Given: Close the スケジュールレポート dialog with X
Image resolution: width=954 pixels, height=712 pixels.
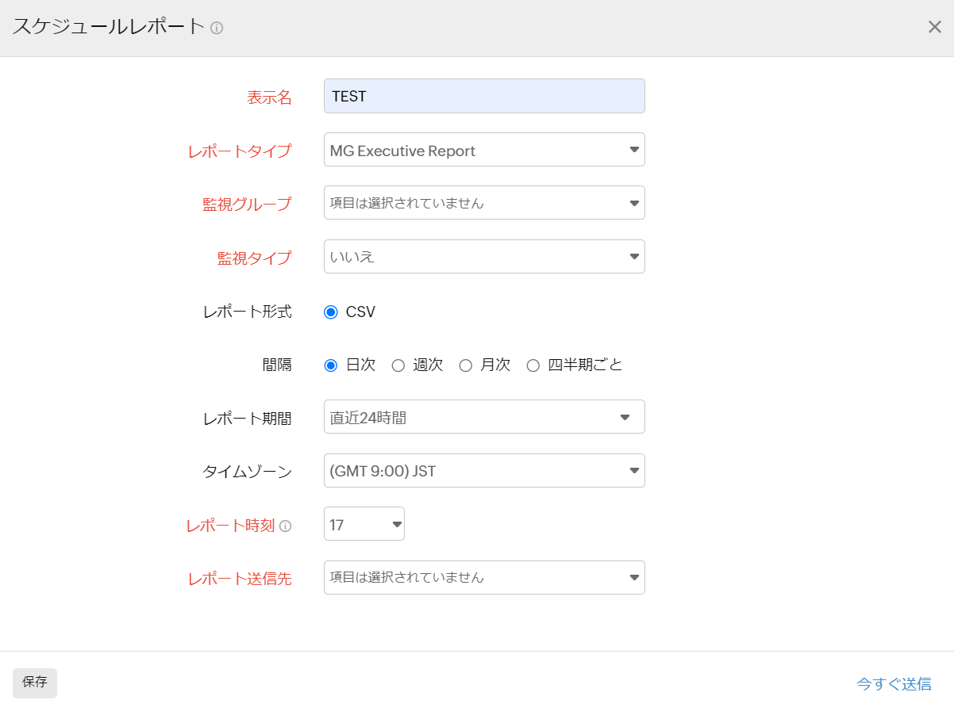Looking at the screenshot, I should (934, 27).
